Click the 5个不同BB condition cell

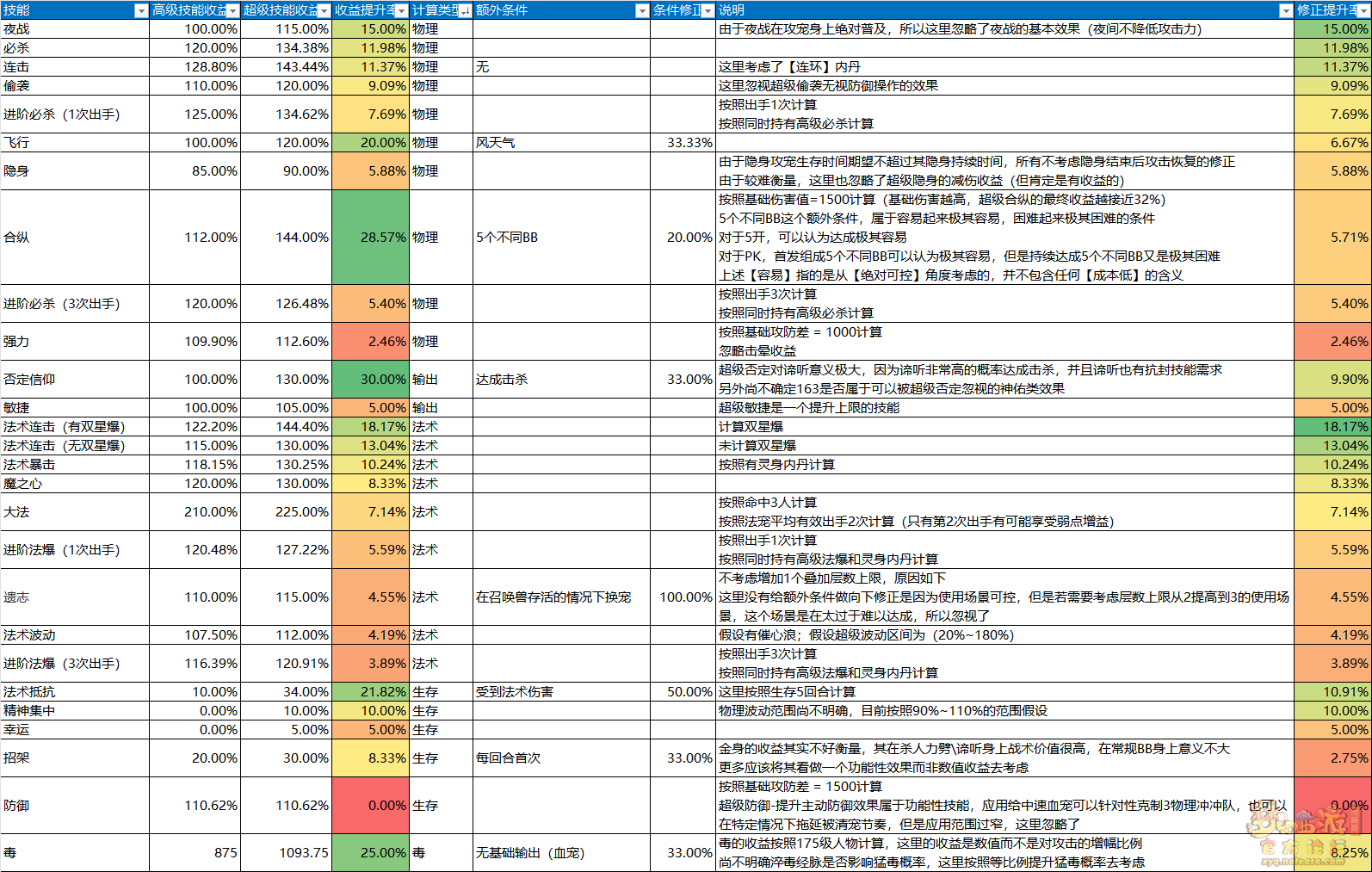point(561,238)
